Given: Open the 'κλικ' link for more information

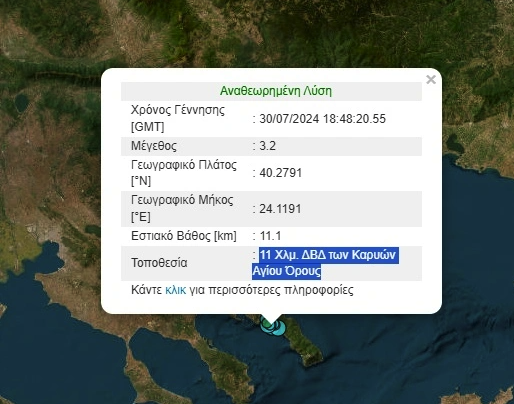Looking at the screenshot, I should 175,290.
